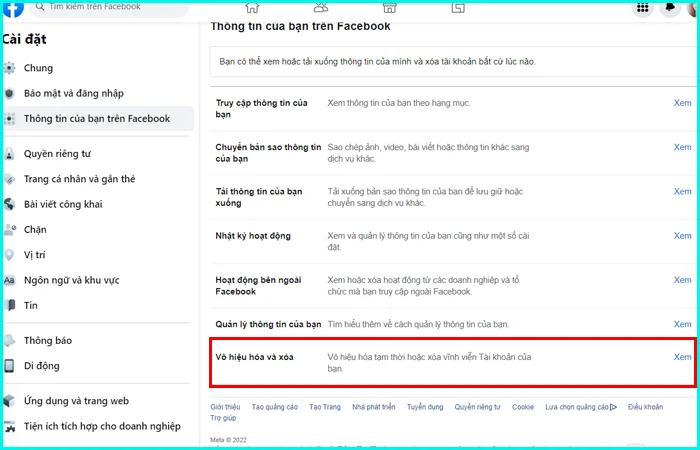Select Thông tin của bạn trên Facebook
The height and width of the screenshot is (450, 700).
[x=98, y=119]
